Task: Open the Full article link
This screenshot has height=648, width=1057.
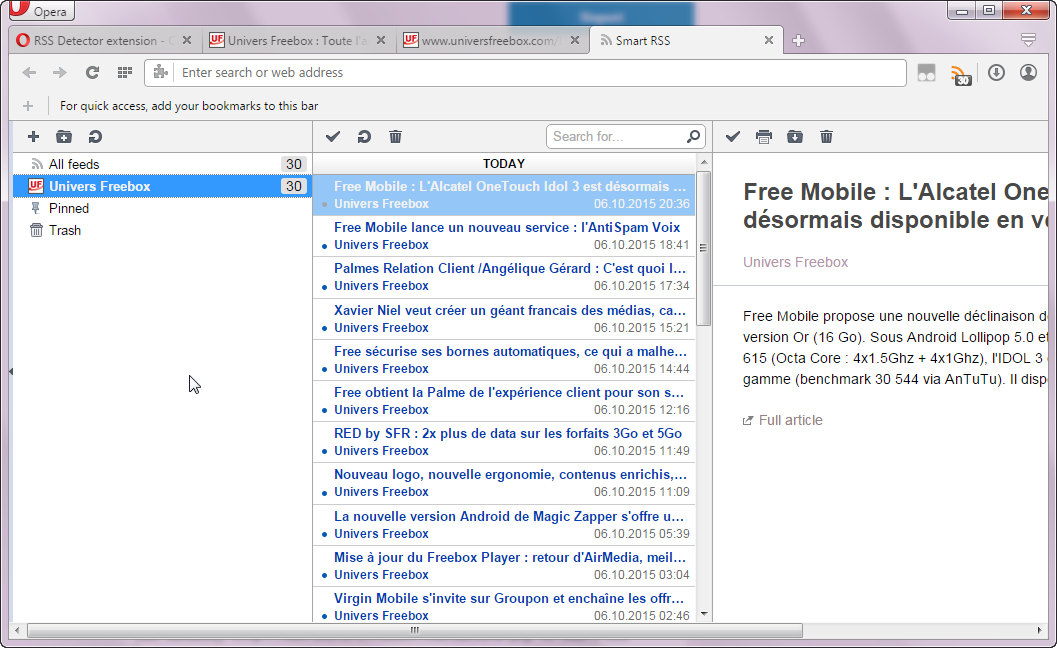Action: (x=790, y=420)
